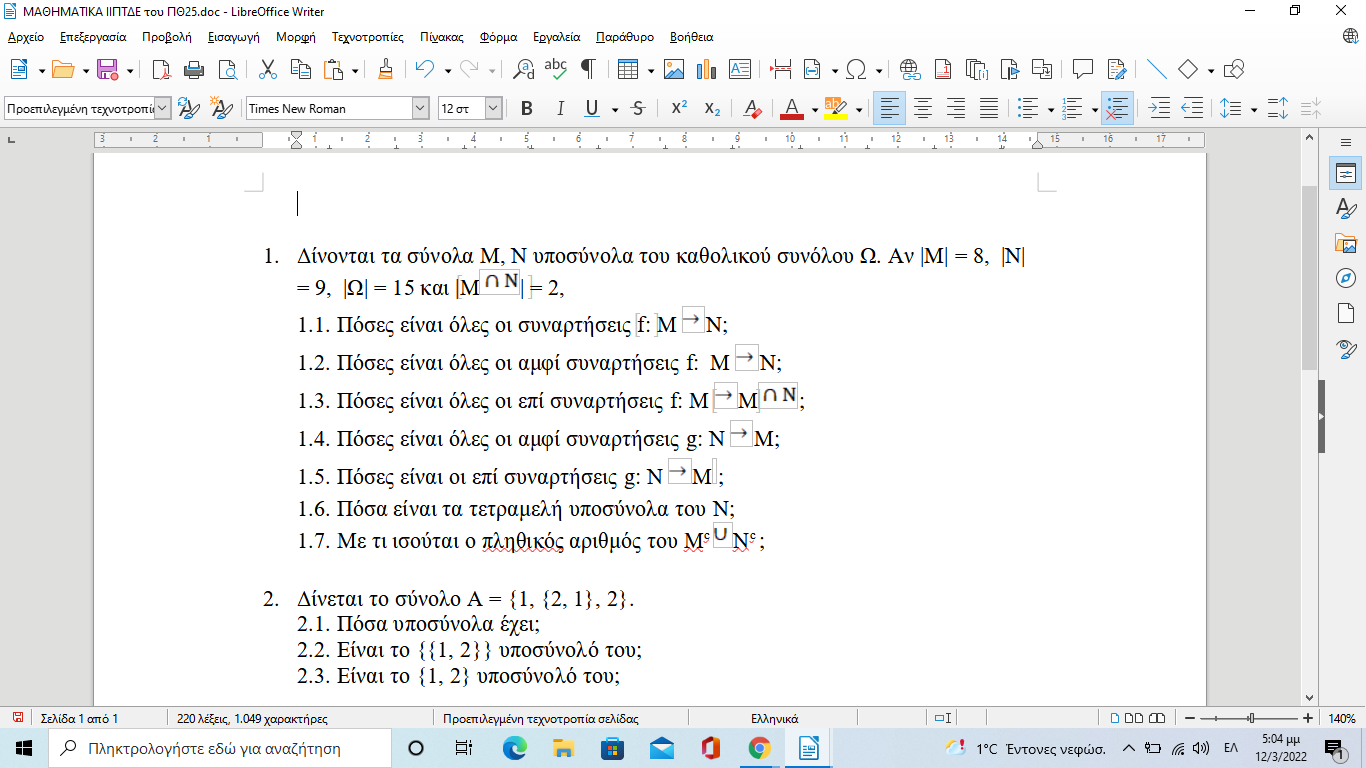
Task: Decrease the paragraph indent
Action: 1192,108
